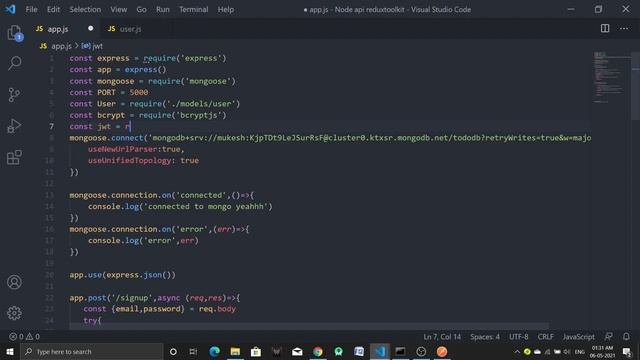Split the editor to the right
Viewport: 640px width, 360px height.
pyautogui.click(x=605, y=29)
